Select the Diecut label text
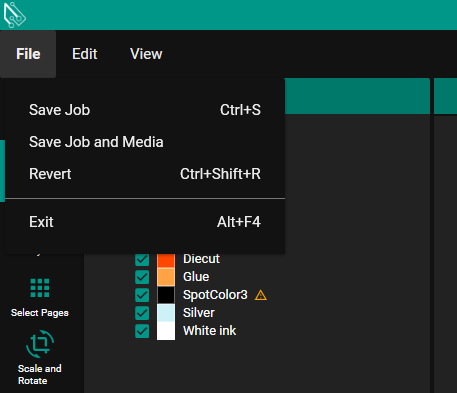The width and height of the screenshot is (457, 393). (x=201, y=259)
